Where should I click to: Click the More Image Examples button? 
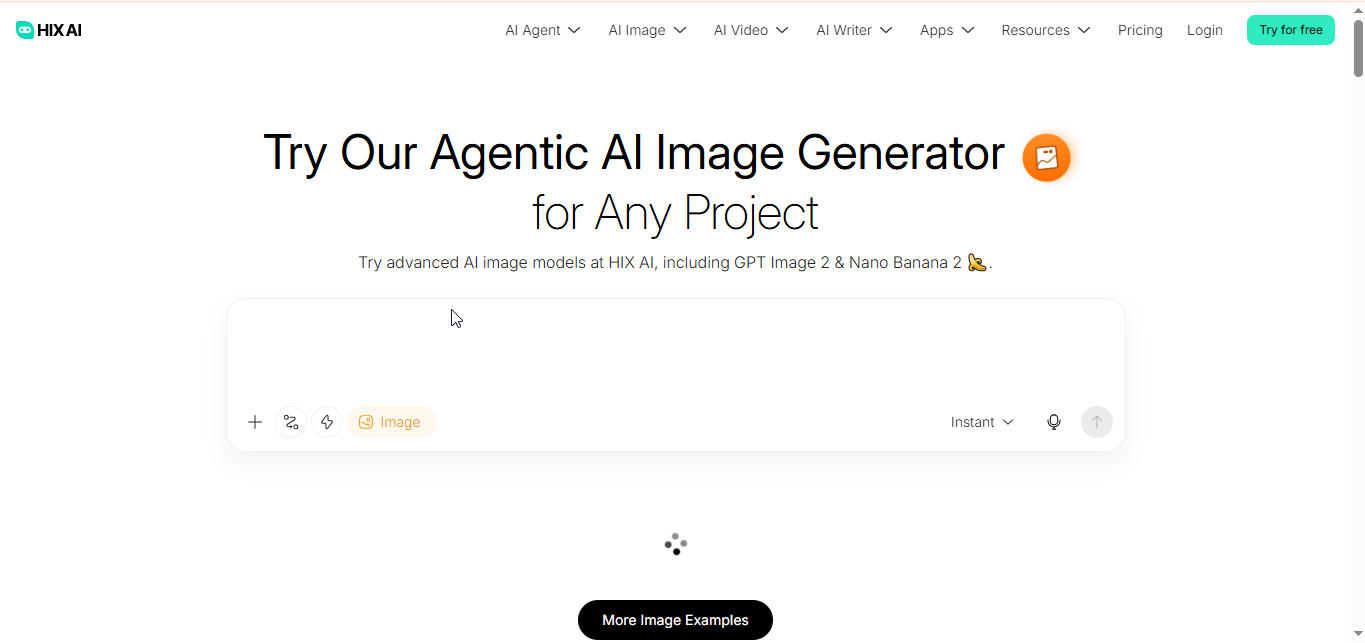(675, 620)
